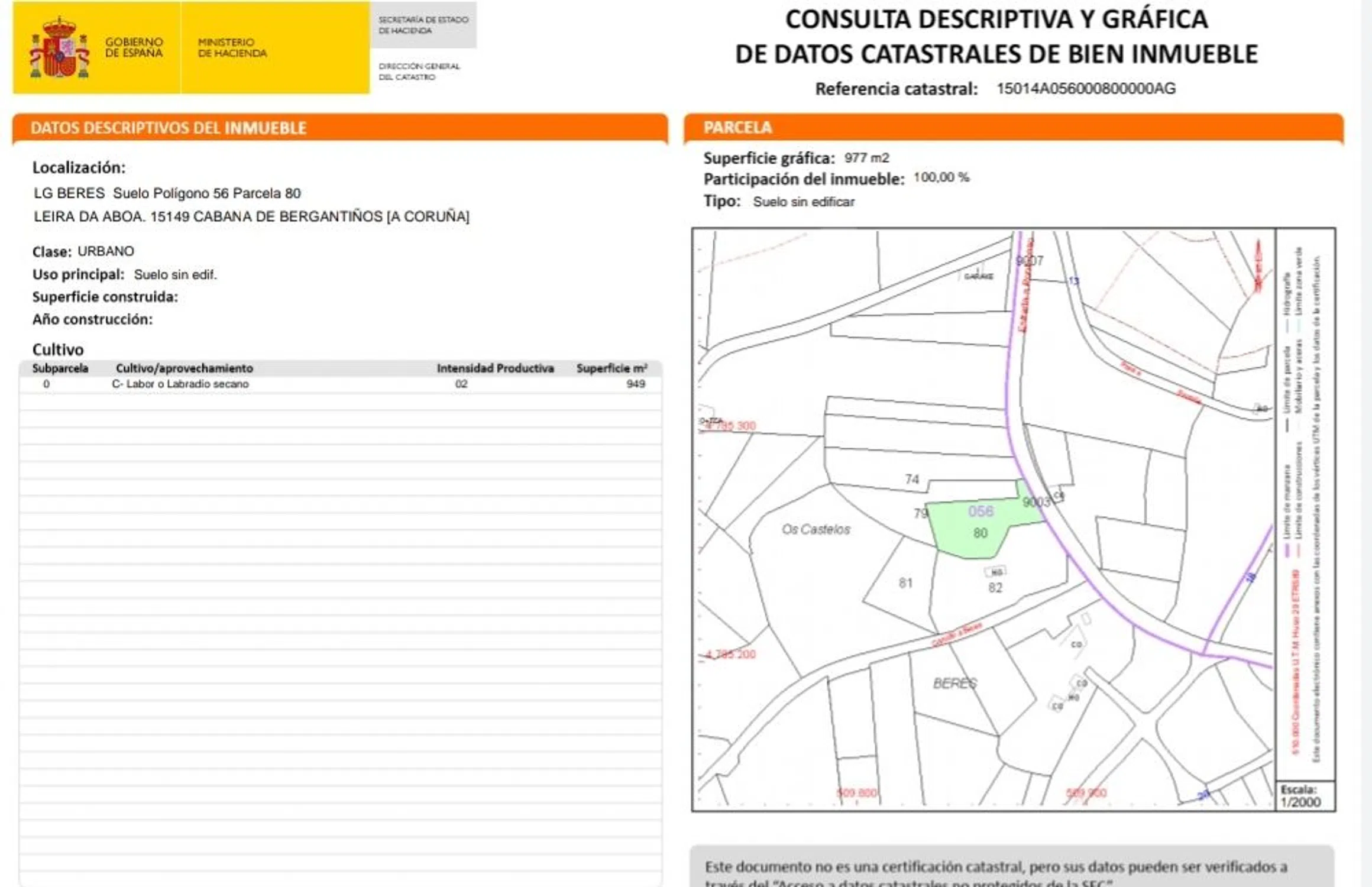Click parcel number 82 on the map
The image size is (1372, 887).
coord(995,588)
